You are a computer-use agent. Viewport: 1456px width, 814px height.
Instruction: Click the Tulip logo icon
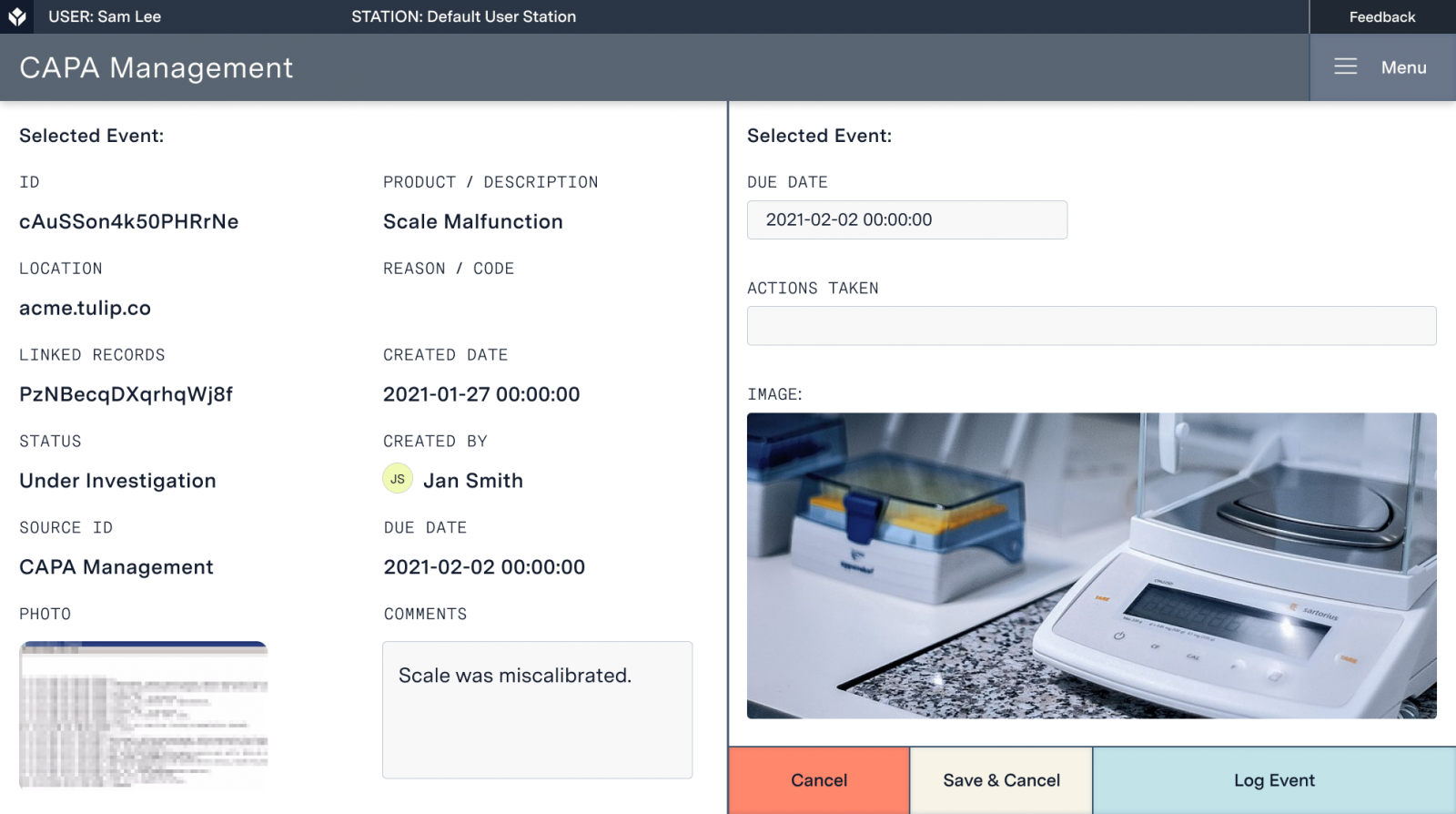17,16
